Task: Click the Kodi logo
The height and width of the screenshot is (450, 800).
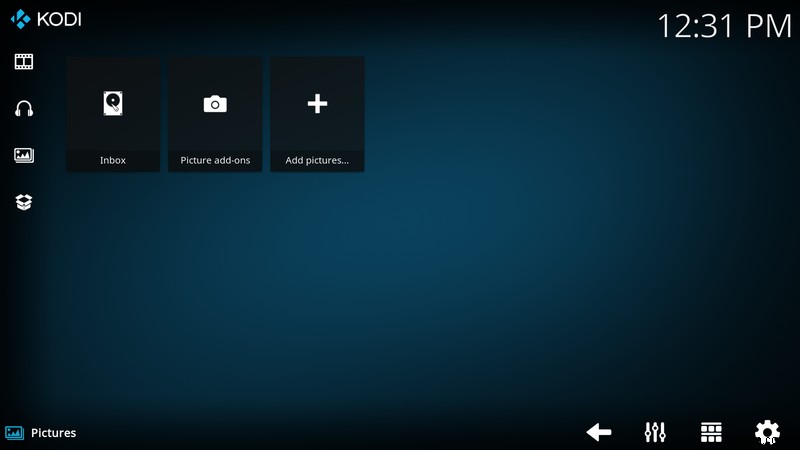Action: point(46,19)
